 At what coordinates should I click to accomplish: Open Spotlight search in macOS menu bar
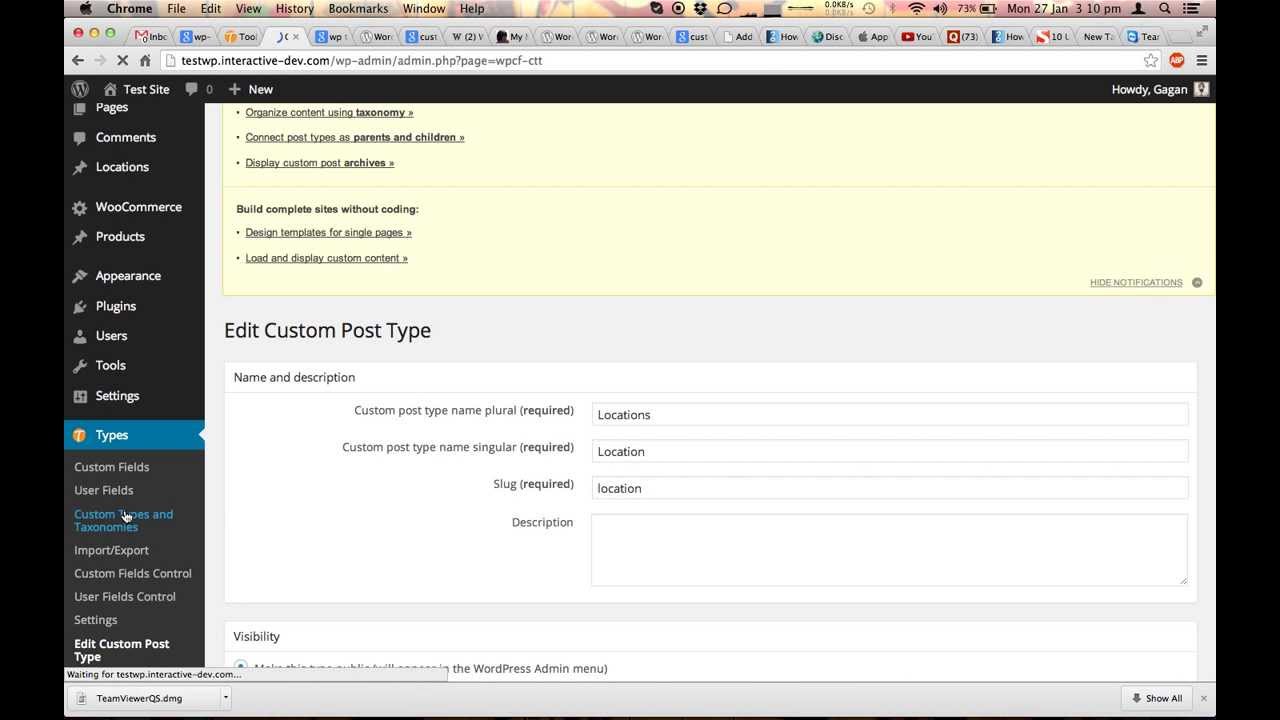point(1165,9)
